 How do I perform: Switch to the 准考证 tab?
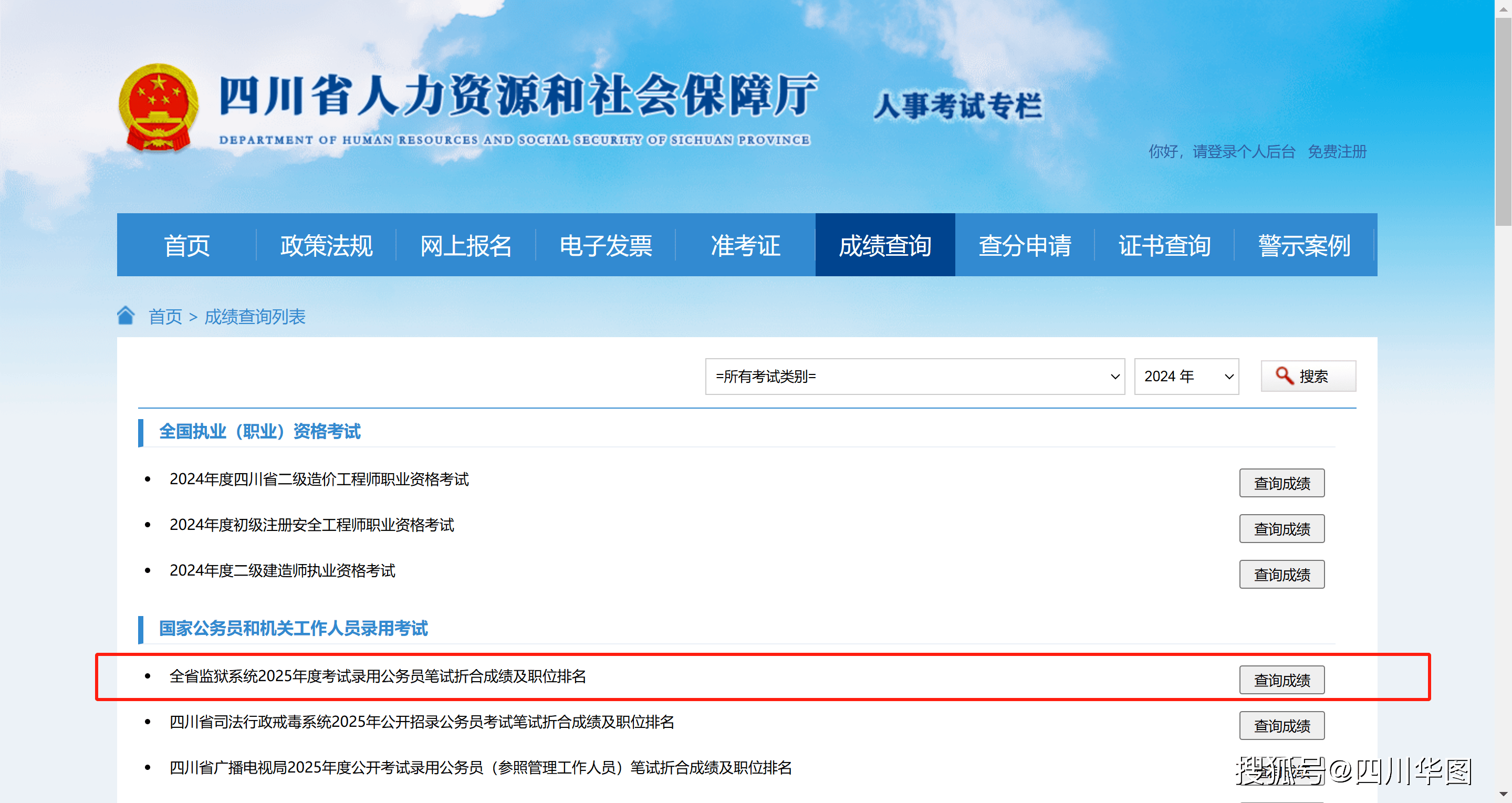point(745,245)
